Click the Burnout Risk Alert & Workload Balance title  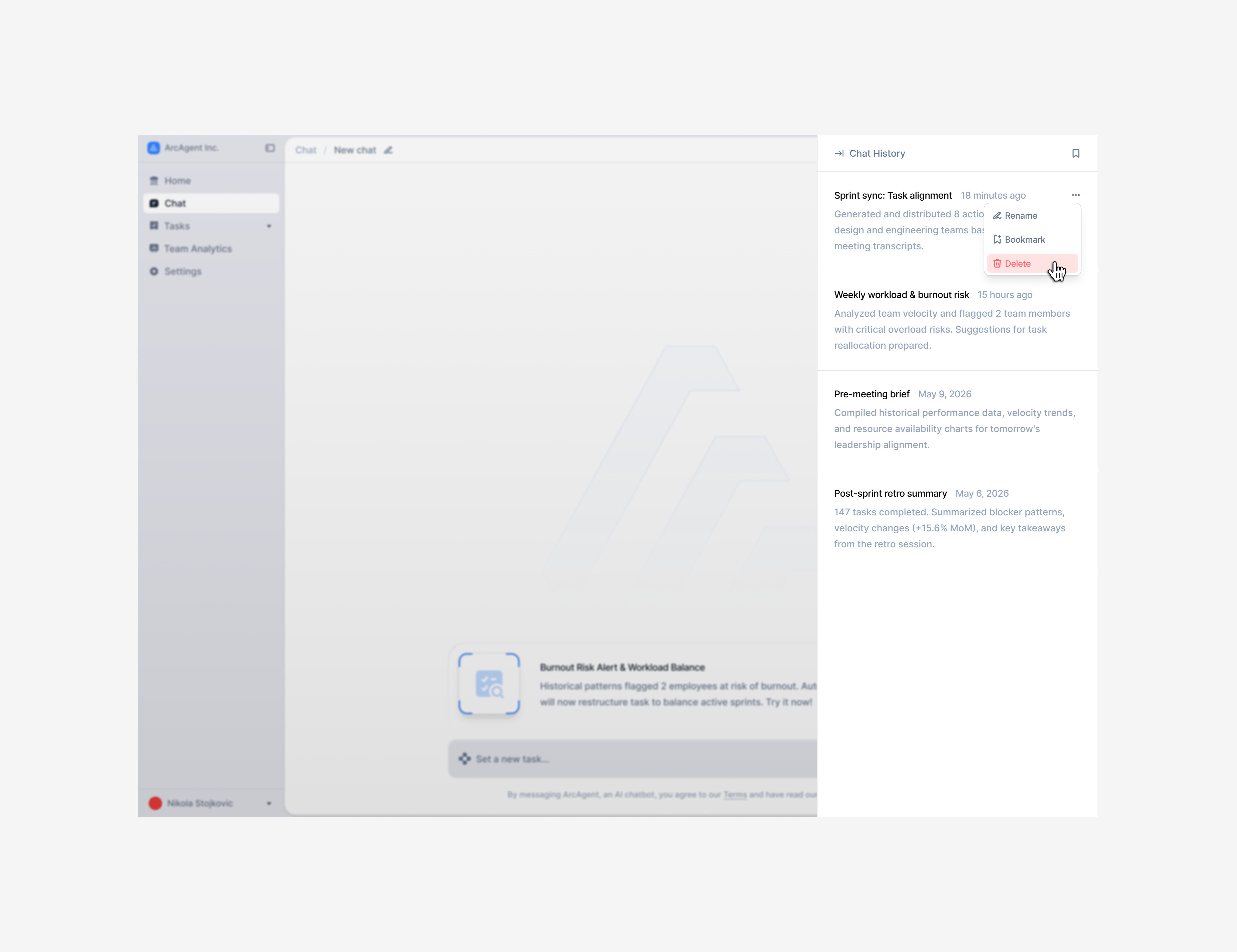(x=622, y=667)
